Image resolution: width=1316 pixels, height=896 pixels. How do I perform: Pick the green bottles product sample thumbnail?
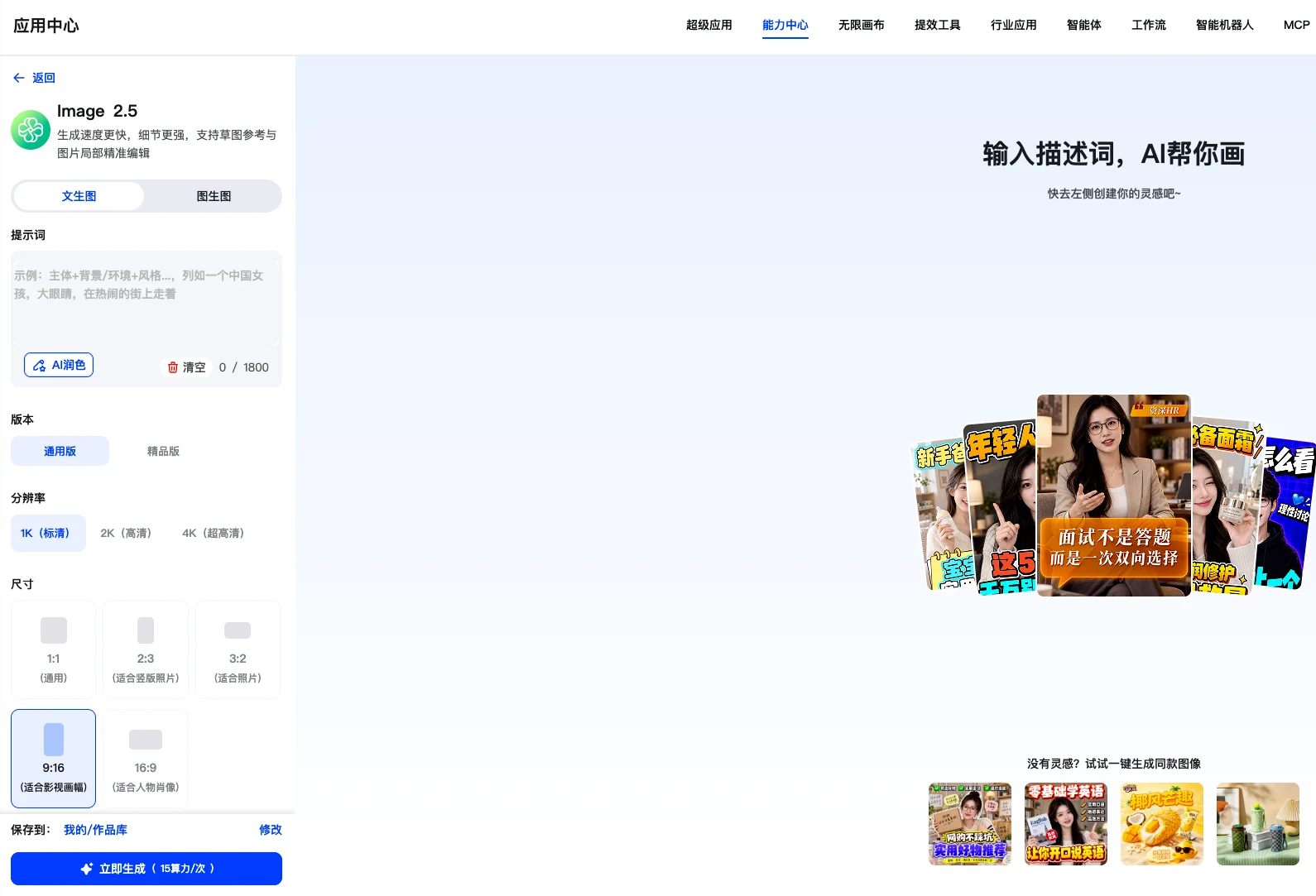1258,824
